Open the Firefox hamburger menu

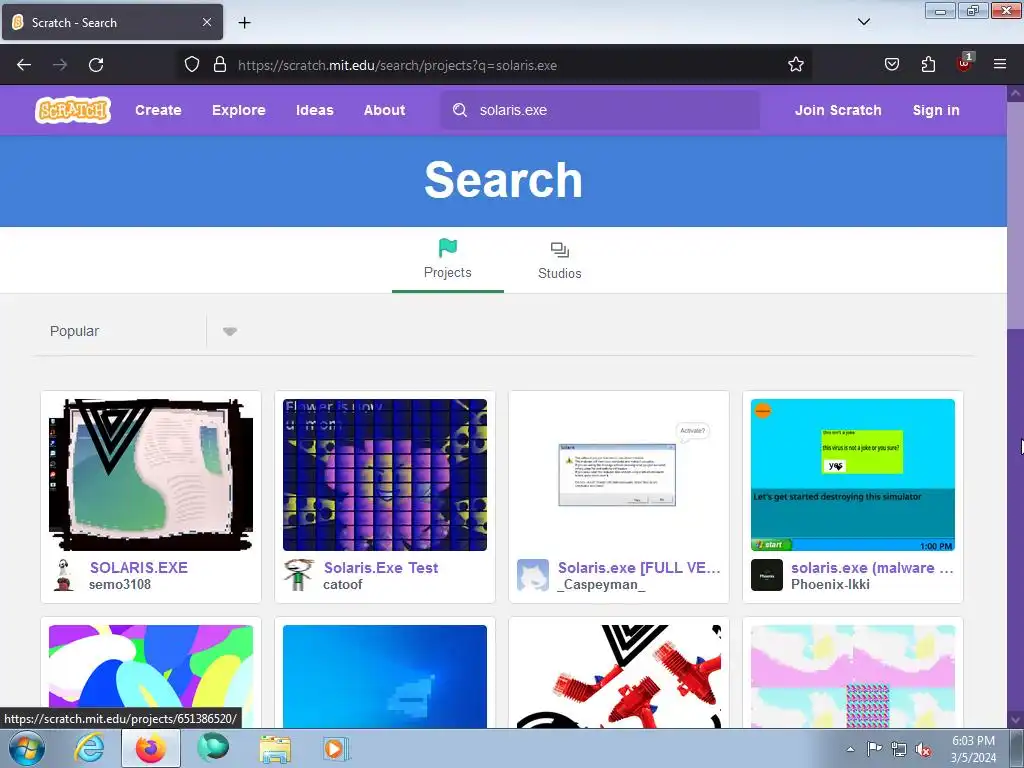pyautogui.click(x=1000, y=64)
